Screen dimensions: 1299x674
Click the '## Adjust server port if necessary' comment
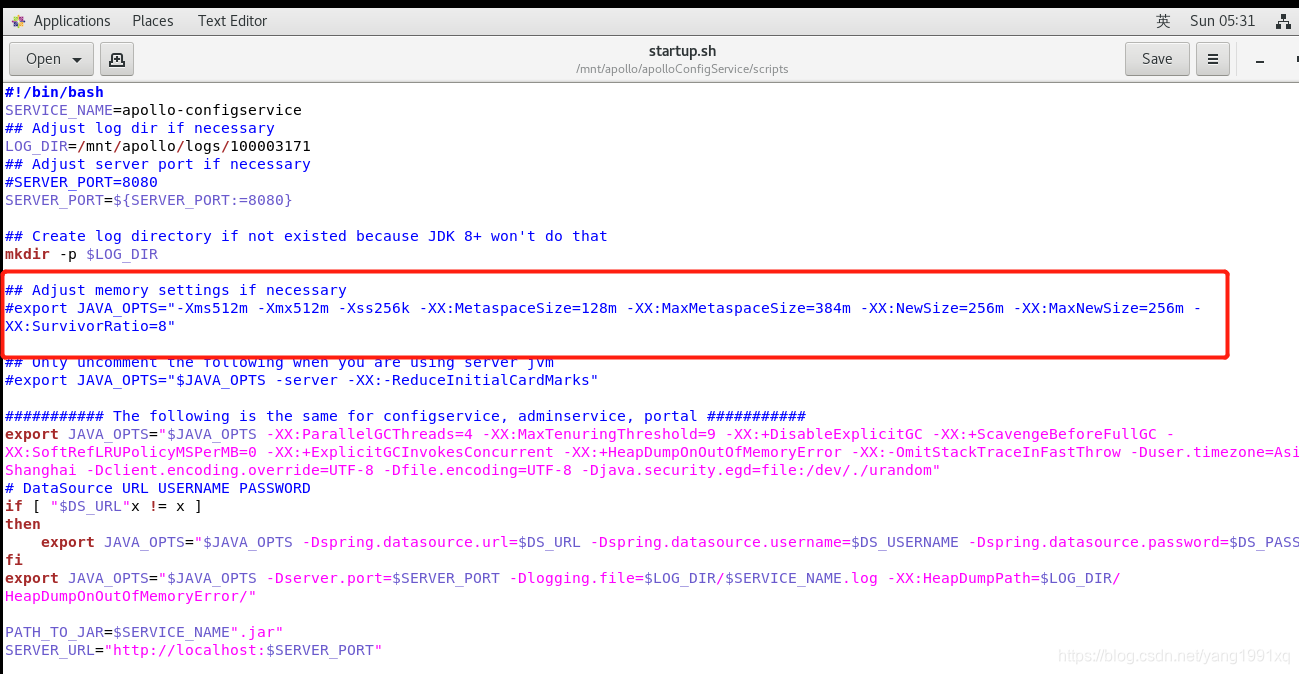(158, 164)
